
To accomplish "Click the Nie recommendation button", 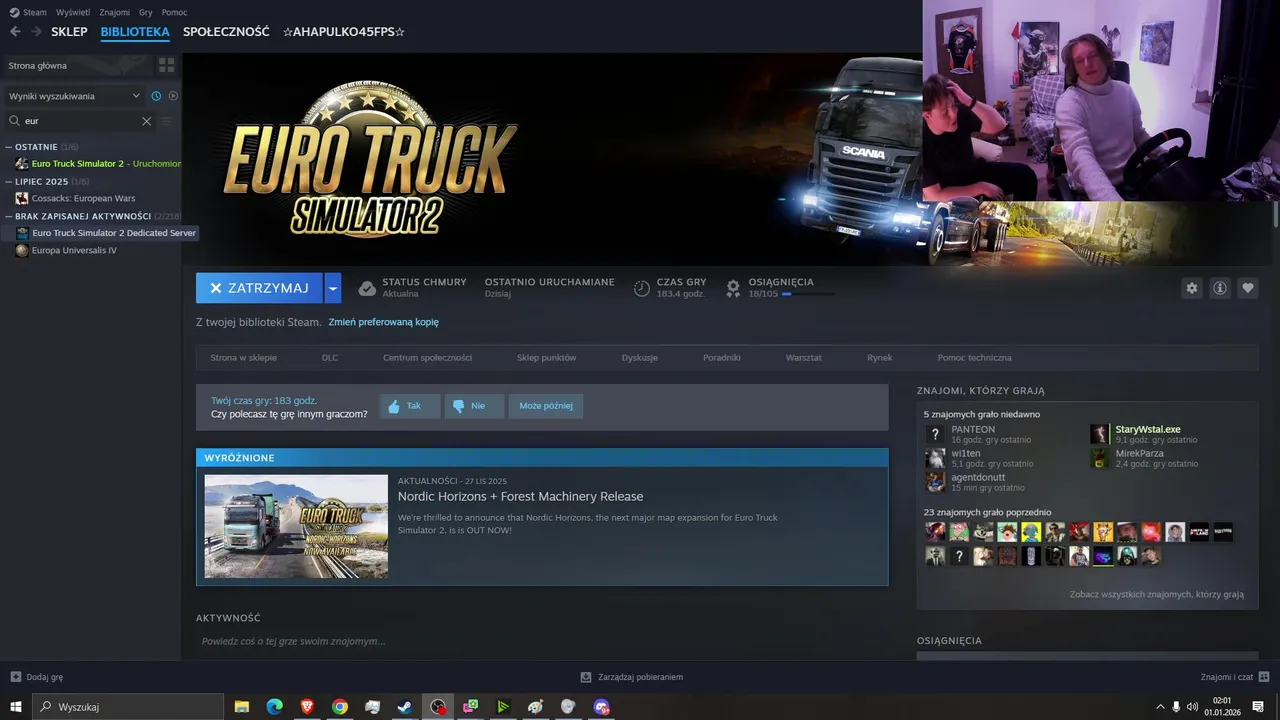I will pyautogui.click(x=474, y=406).
